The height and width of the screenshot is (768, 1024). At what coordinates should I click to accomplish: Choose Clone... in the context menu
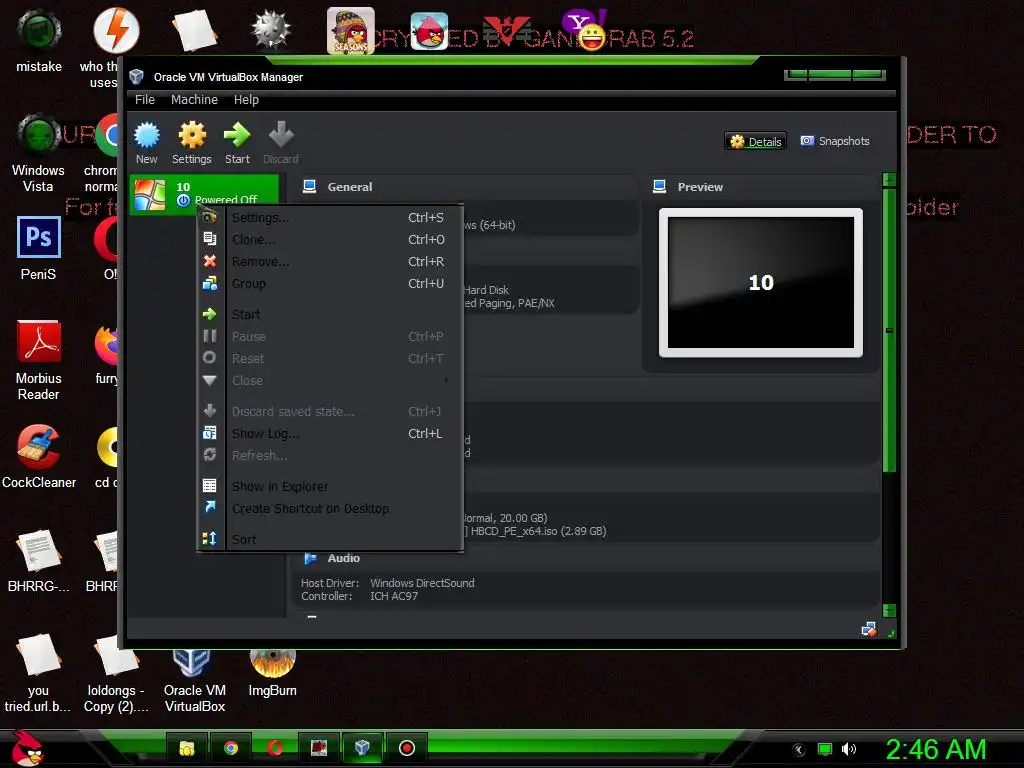330,240
